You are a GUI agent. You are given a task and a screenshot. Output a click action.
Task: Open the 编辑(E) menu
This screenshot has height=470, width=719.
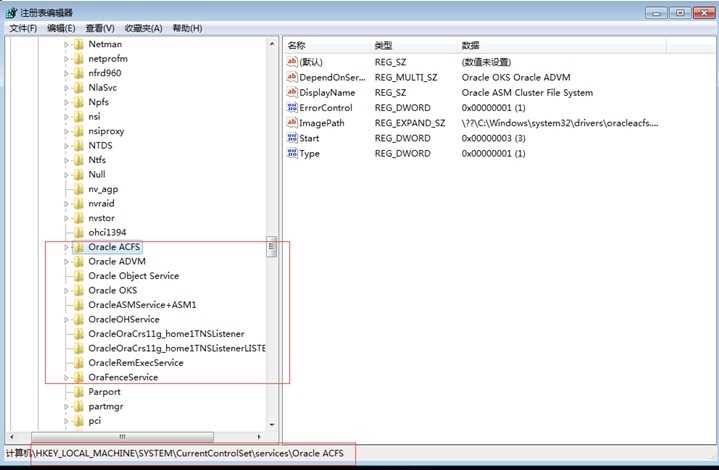[61, 28]
